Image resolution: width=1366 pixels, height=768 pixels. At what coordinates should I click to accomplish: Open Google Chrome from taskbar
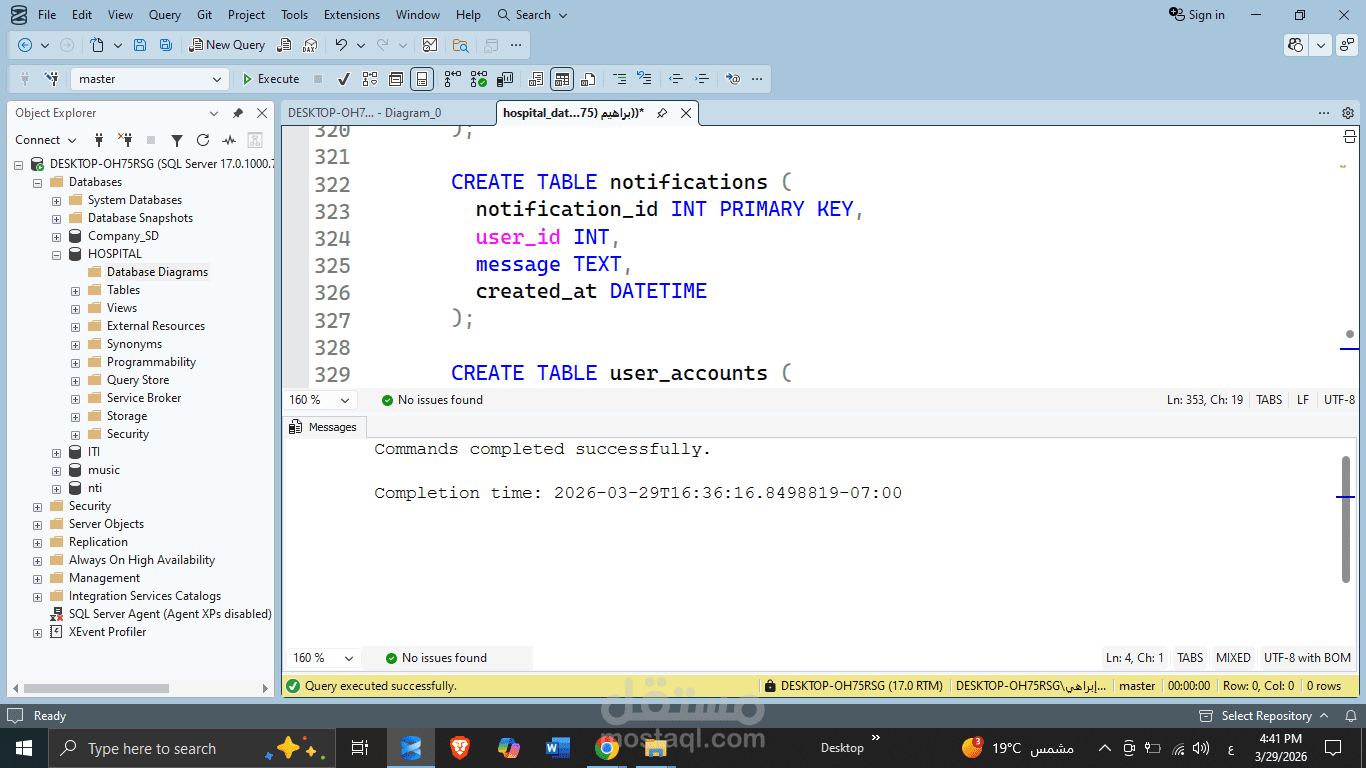point(606,748)
